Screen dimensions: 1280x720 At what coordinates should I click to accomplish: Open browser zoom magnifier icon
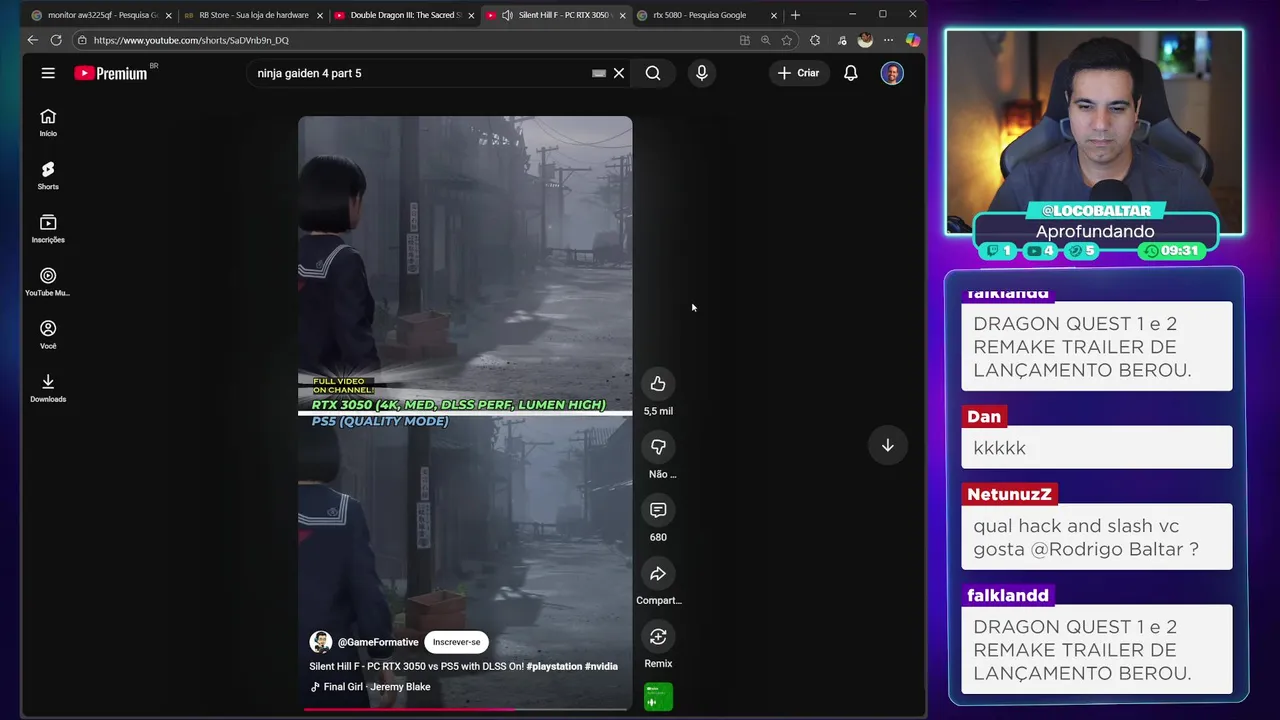coord(766,40)
